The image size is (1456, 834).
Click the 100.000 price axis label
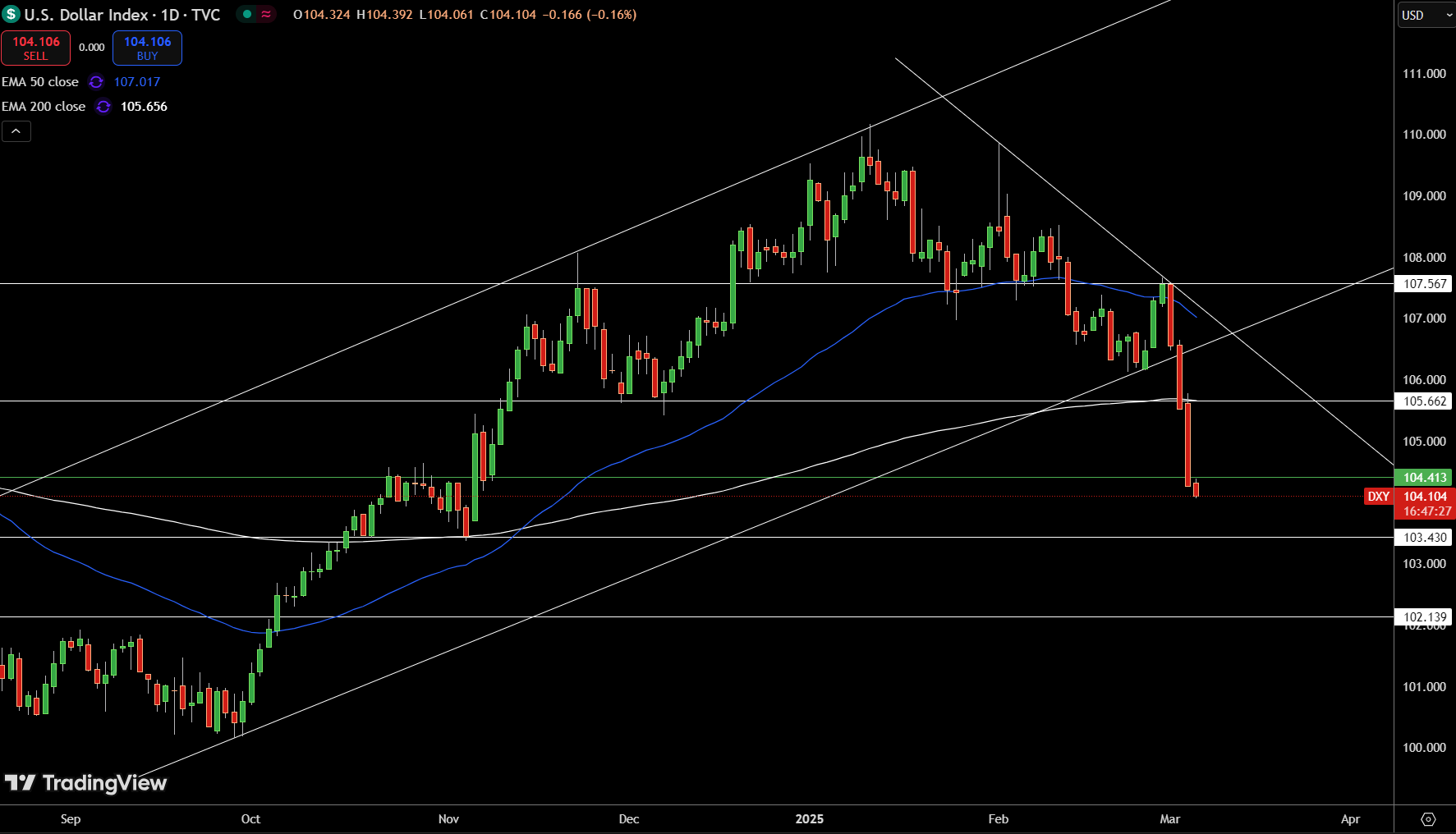tap(1424, 748)
